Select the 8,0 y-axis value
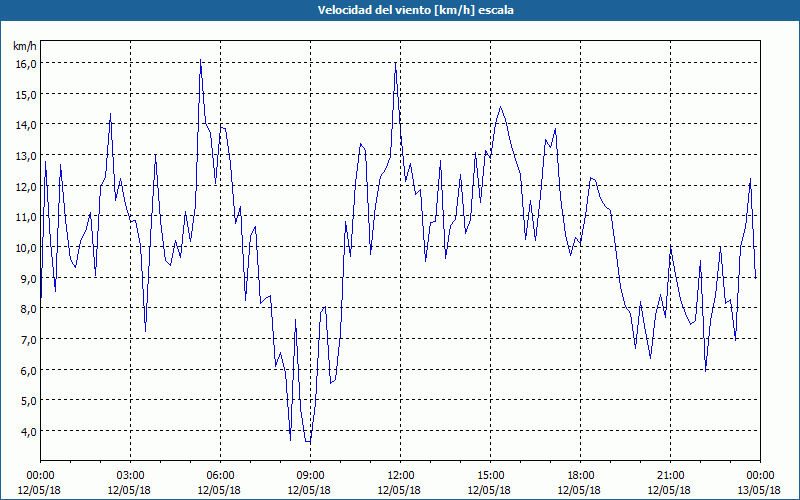Screen dimensions: 800x500 [28, 309]
